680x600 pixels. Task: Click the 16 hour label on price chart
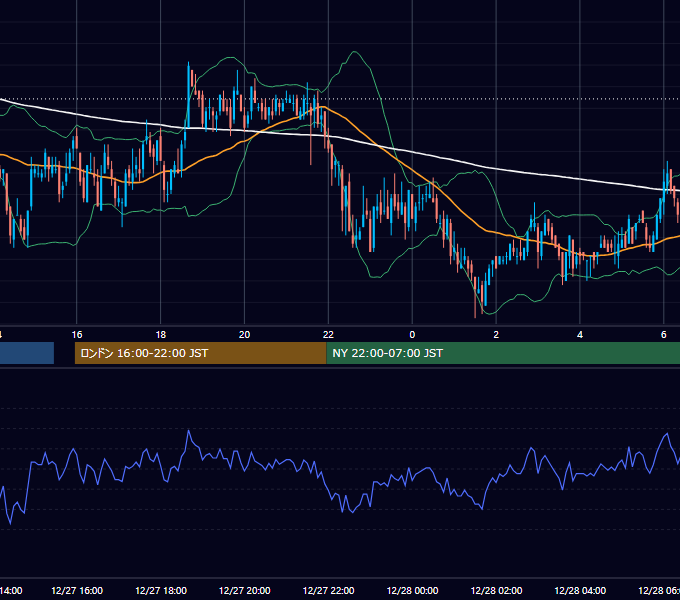[77, 335]
